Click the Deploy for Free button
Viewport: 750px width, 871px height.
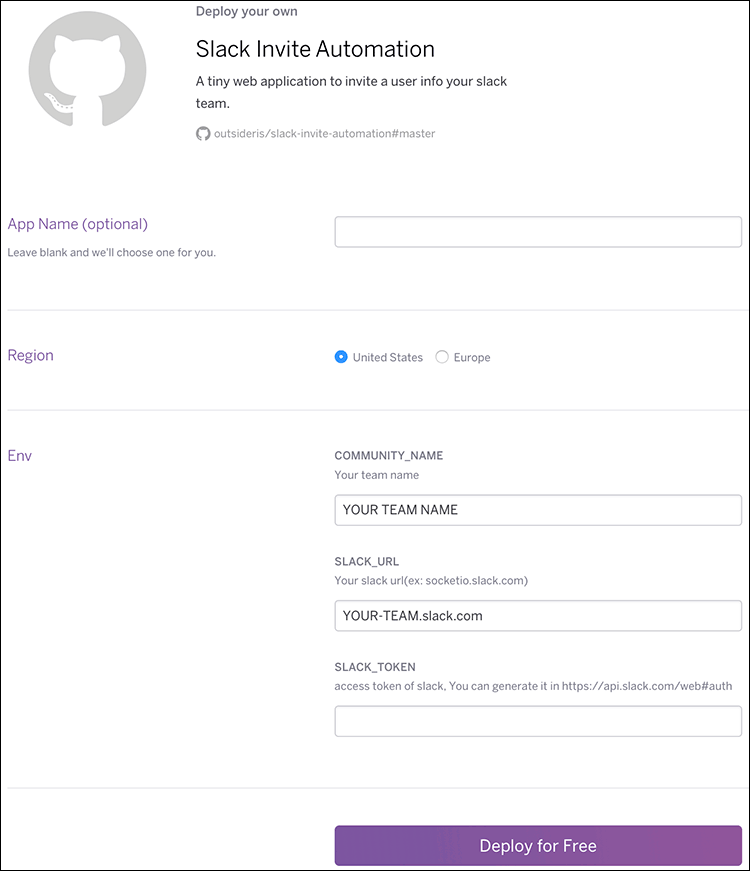(x=538, y=845)
